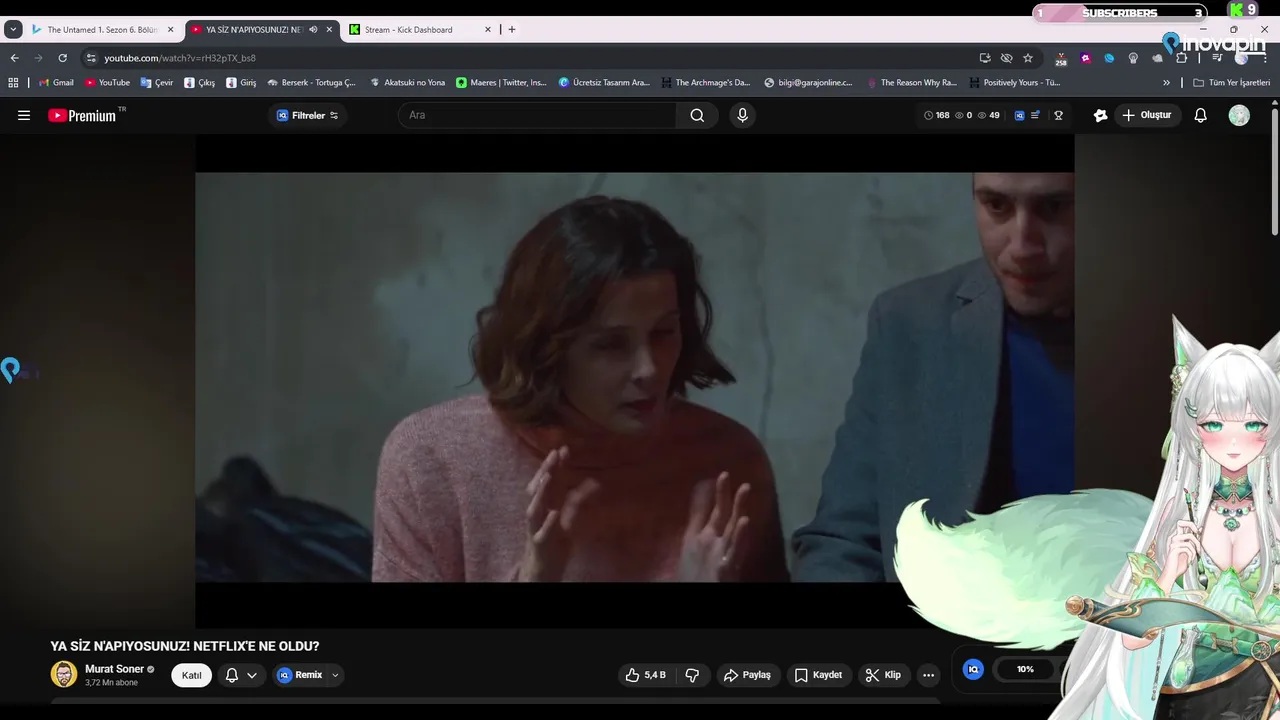Screen dimensions: 1280x720
Task: Bookmark this page with the star icon
Action: click(x=1027, y=58)
